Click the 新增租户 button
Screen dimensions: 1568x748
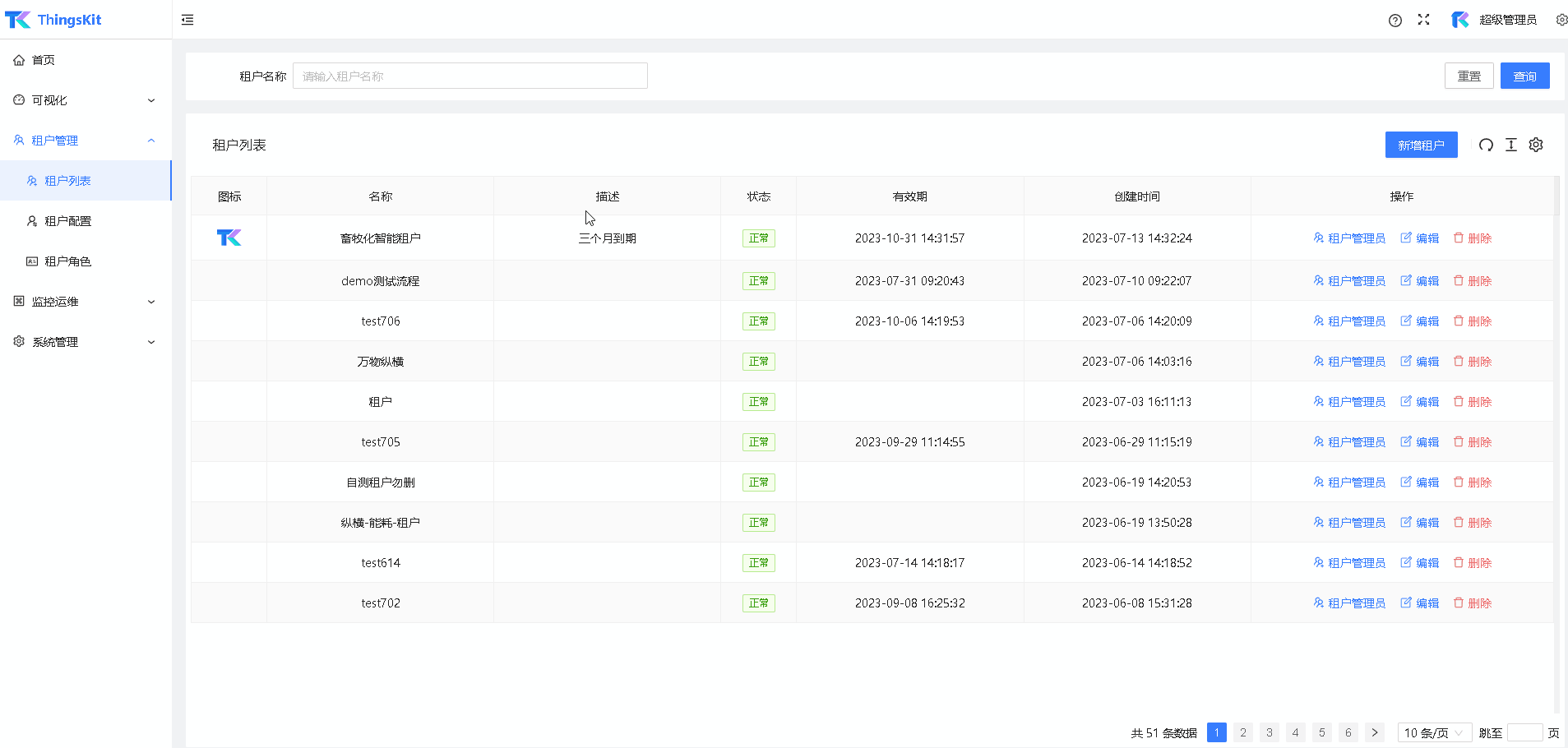(1421, 145)
